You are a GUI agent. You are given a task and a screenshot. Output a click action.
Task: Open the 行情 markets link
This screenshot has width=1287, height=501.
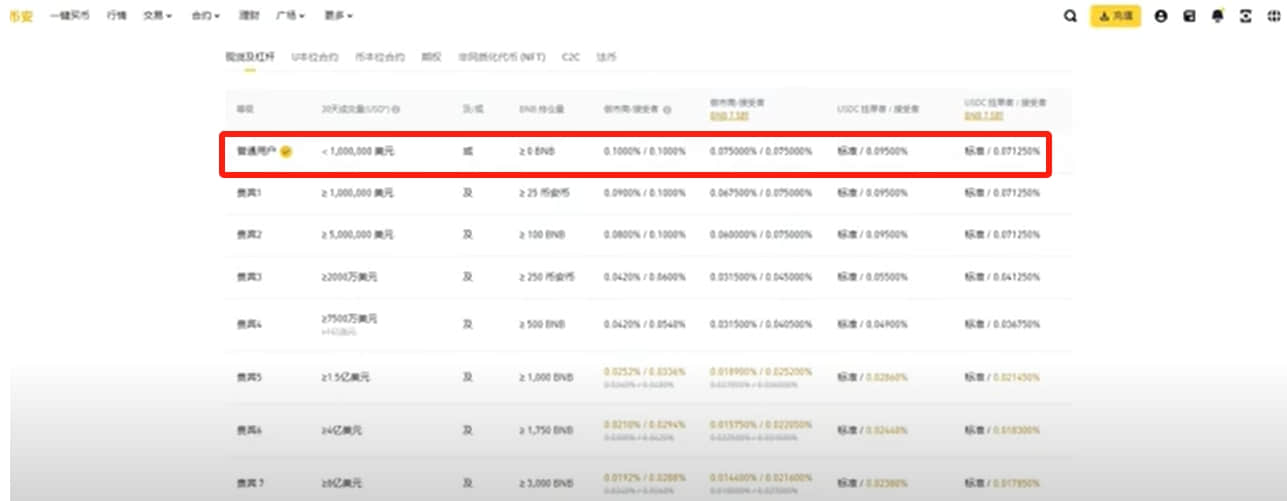(117, 16)
